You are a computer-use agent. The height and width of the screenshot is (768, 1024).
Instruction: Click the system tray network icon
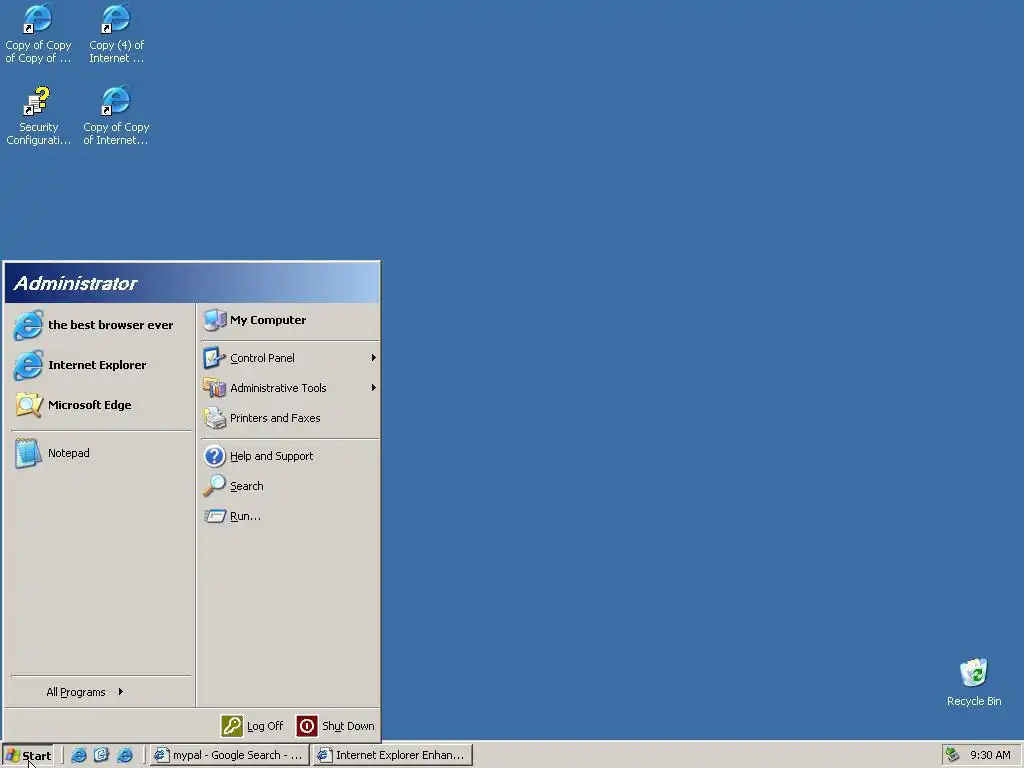coord(953,755)
